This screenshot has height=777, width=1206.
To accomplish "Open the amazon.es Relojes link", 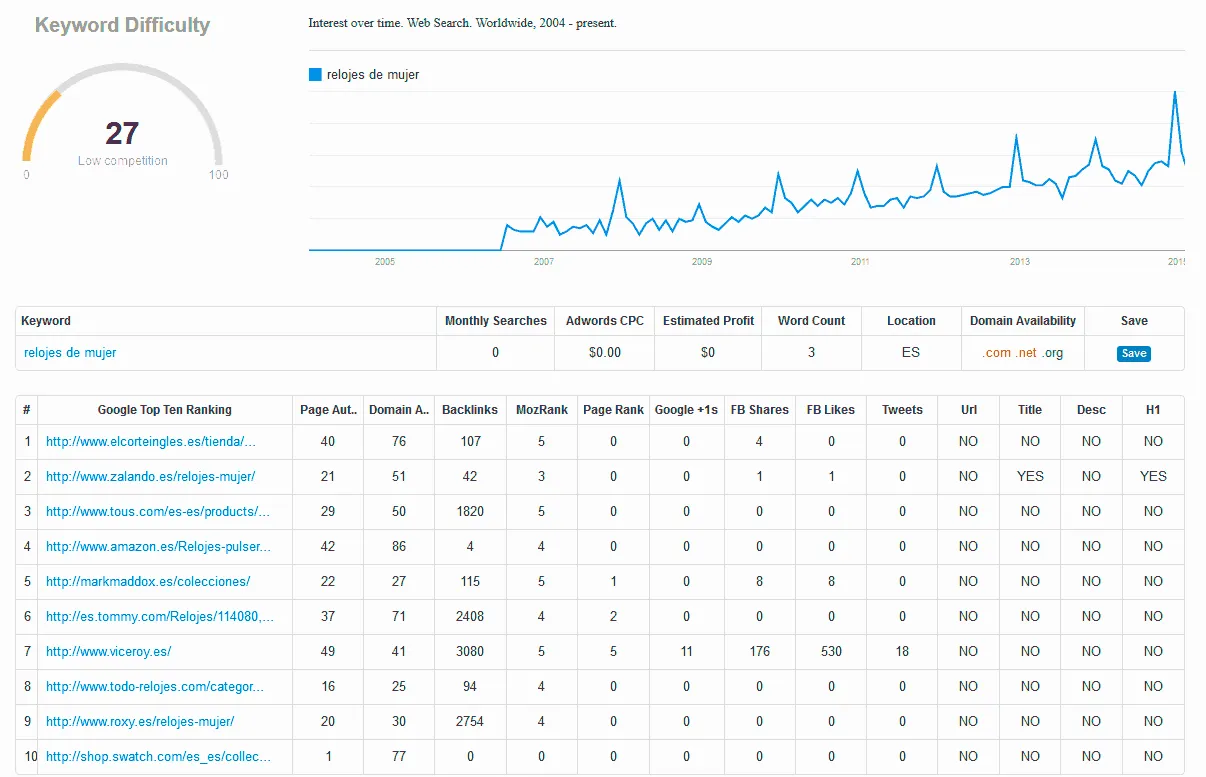I will tap(158, 546).
